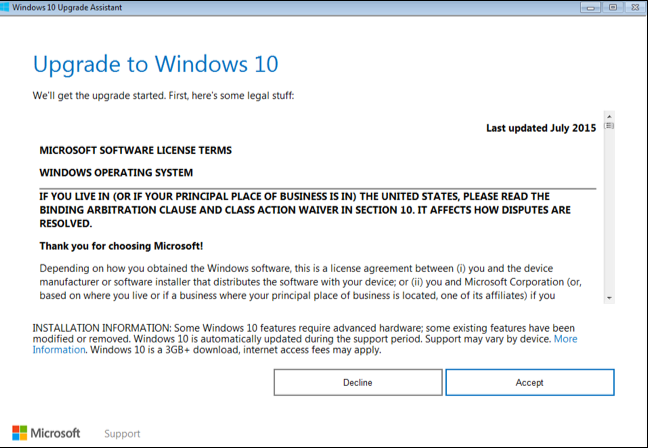Click the license scrollbar thumb
The image size is (650, 448).
[x=609, y=126]
